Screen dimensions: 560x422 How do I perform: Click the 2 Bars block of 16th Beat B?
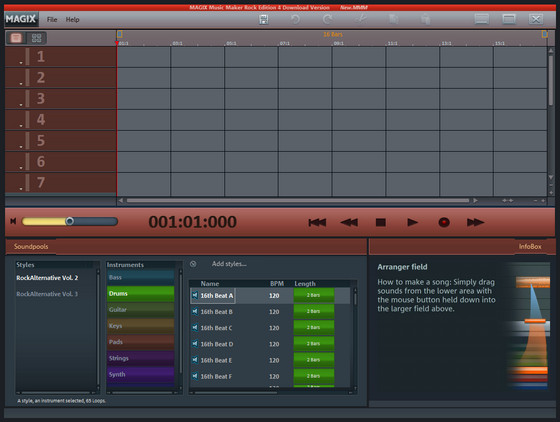pos(314,311)
